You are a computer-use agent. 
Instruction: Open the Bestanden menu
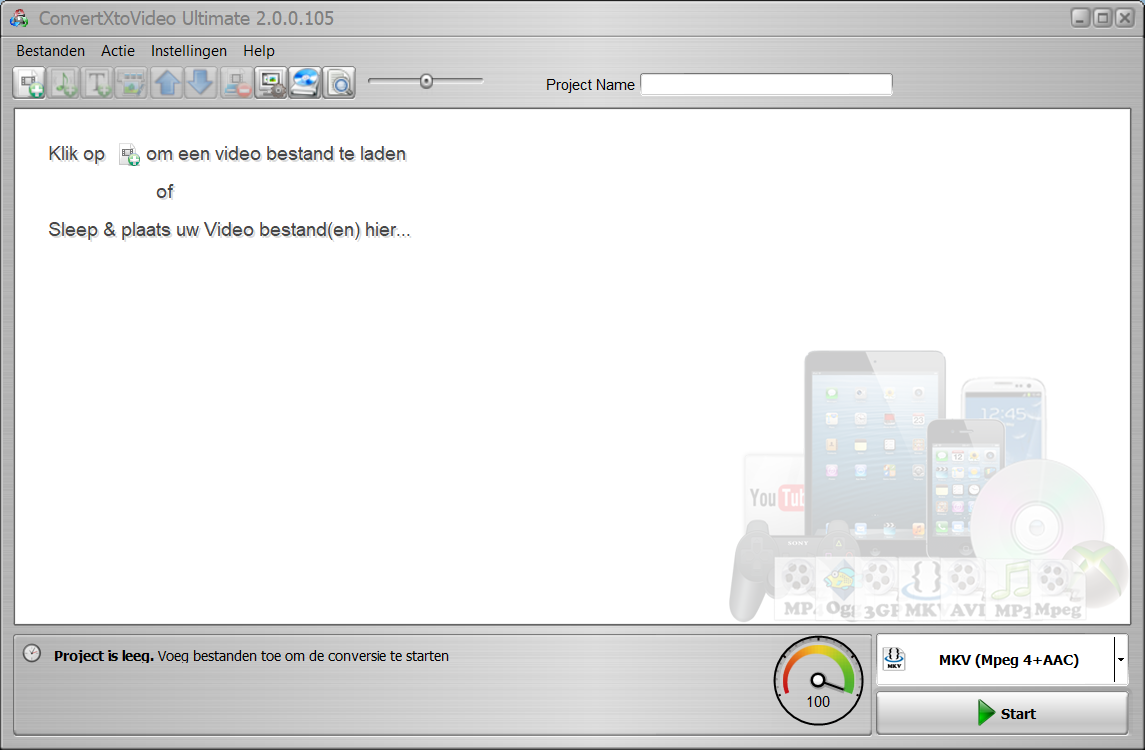pos(50,50)
